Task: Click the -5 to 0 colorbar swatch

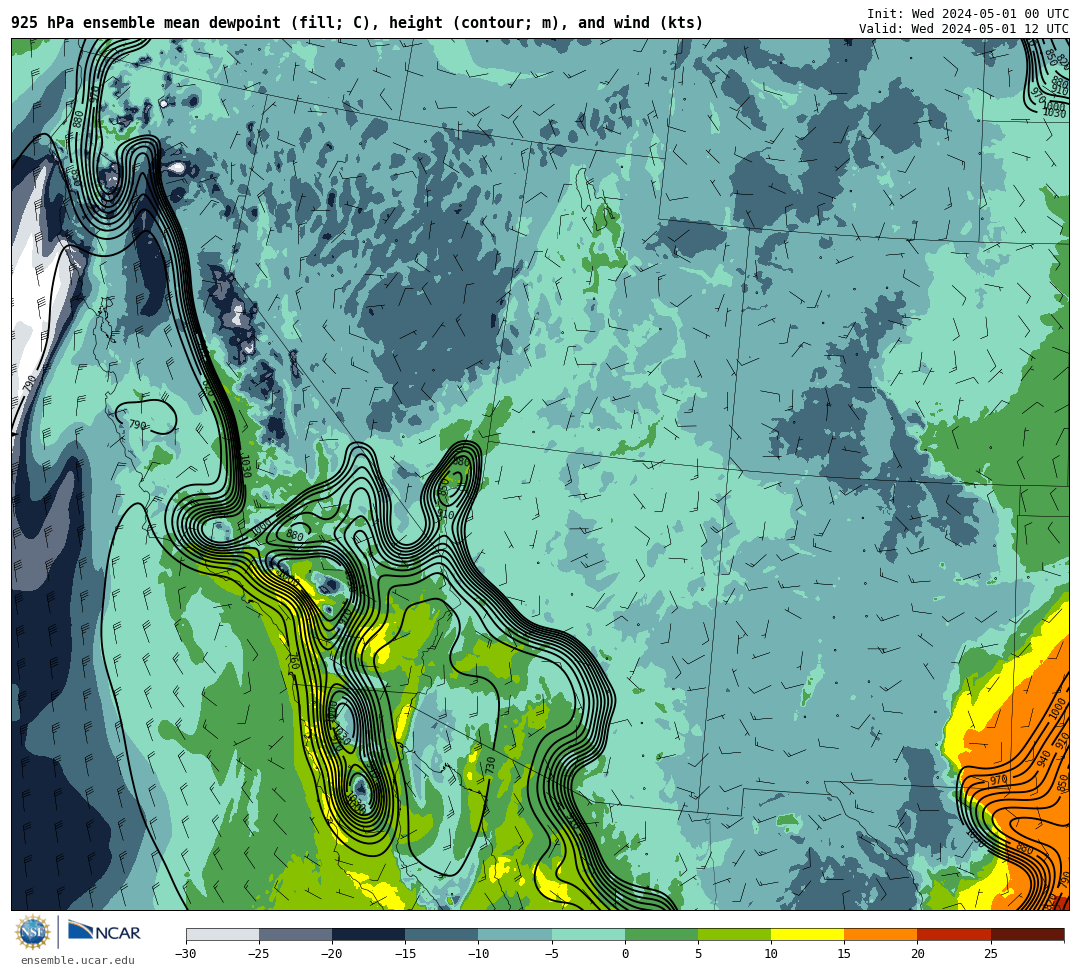Action: [x=588, y=934]
